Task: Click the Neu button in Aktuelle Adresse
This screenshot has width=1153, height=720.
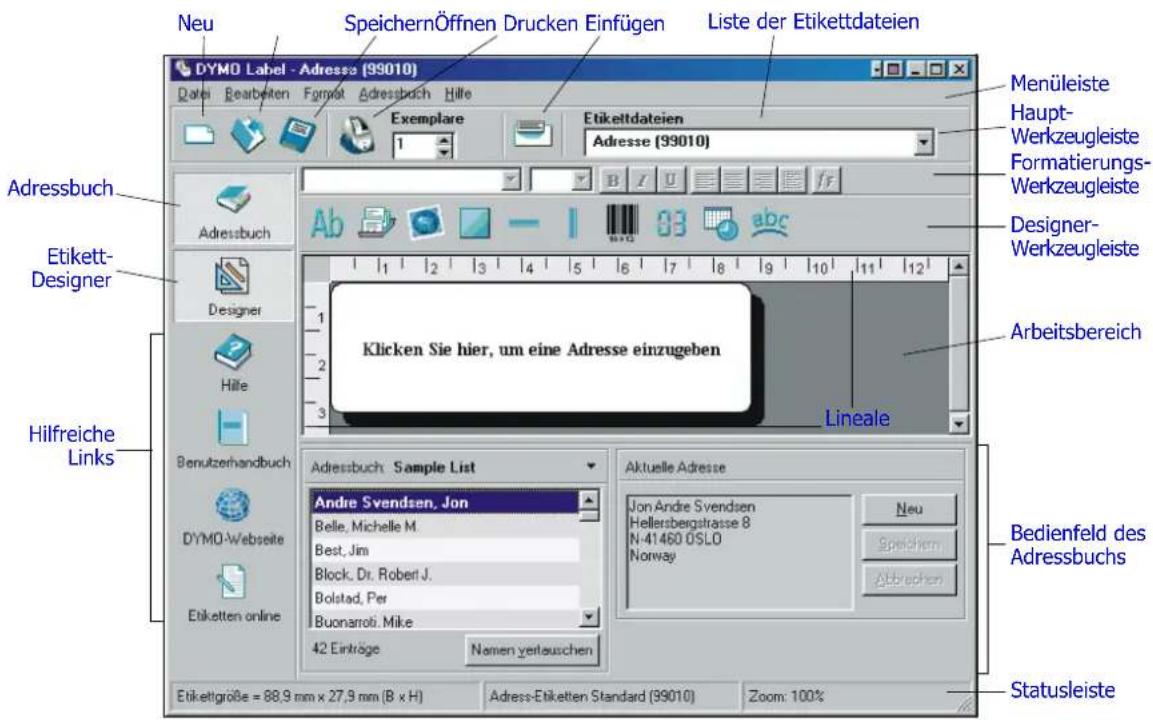Action: coord(909,509)
